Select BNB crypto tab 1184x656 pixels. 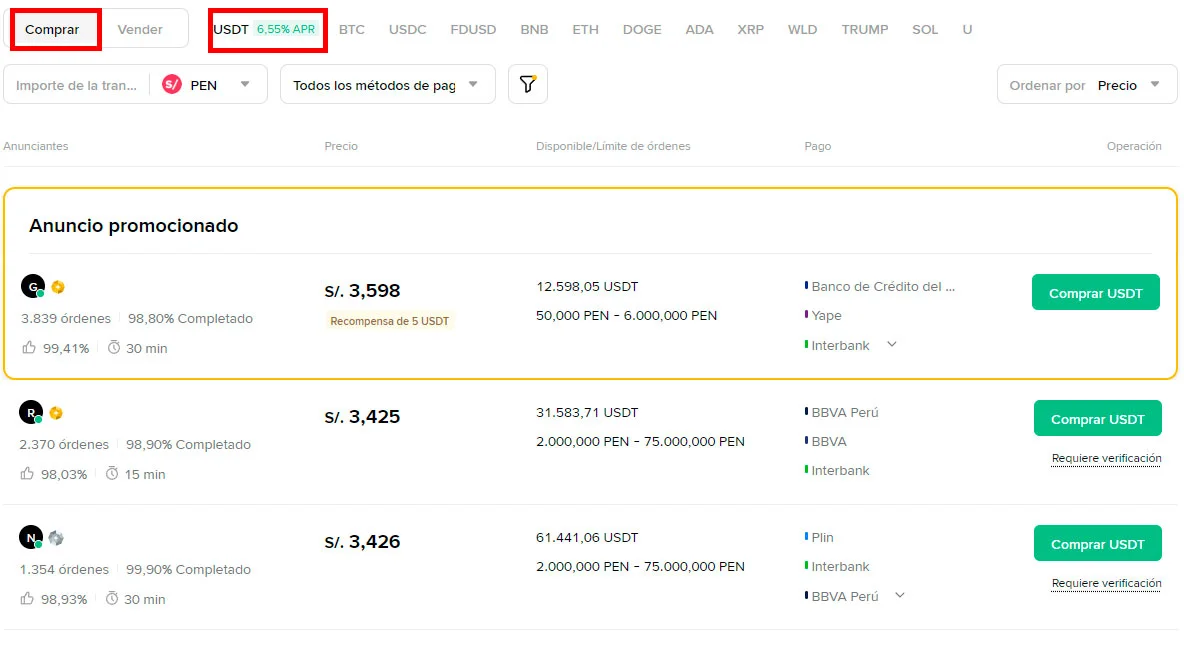coord(534,29)
